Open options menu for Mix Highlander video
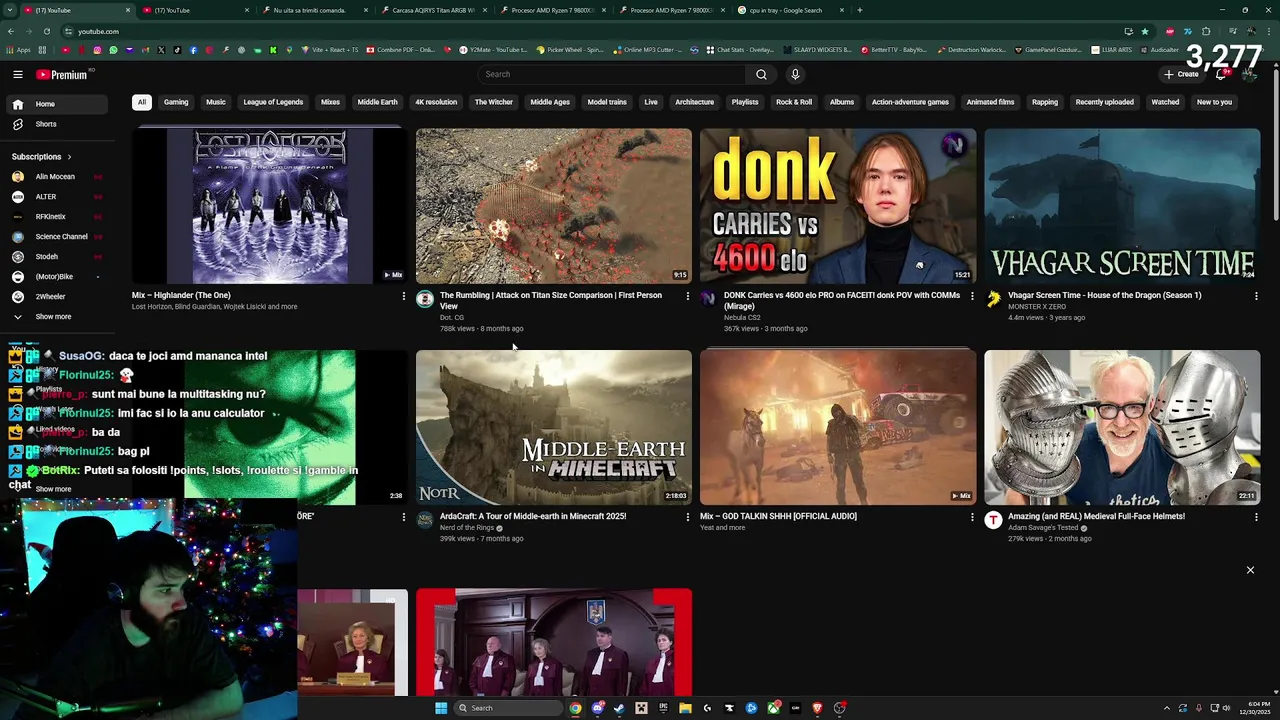This screenshot has width=1280, height=720. (x=404, y=296)
